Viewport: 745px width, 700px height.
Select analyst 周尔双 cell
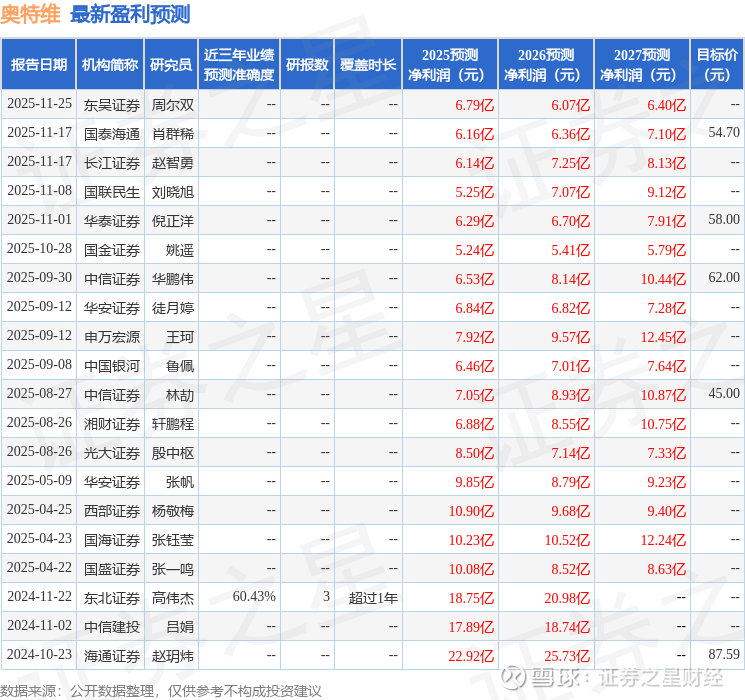172,105
